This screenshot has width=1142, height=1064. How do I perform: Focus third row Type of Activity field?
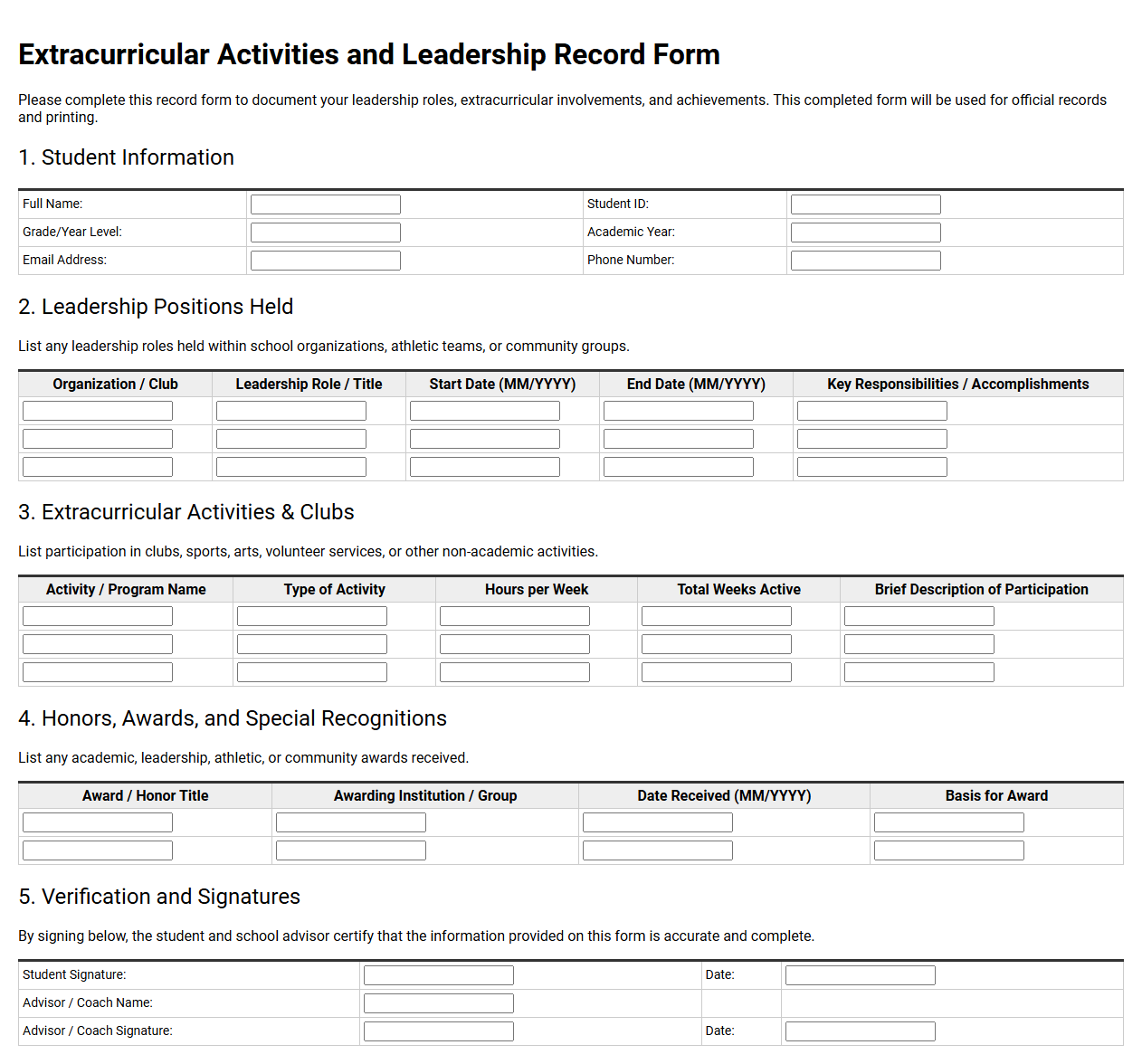click(312, 672)
